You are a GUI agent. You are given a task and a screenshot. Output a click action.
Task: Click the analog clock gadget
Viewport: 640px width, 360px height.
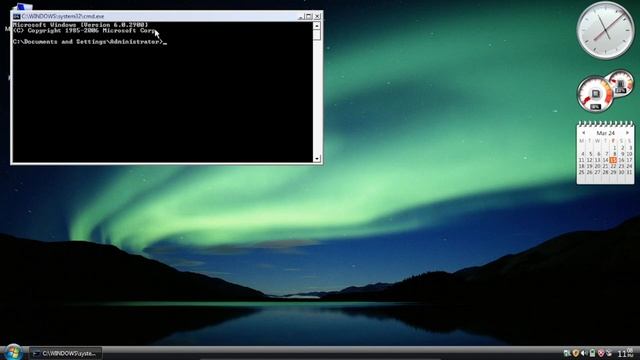tap(605, 30)
